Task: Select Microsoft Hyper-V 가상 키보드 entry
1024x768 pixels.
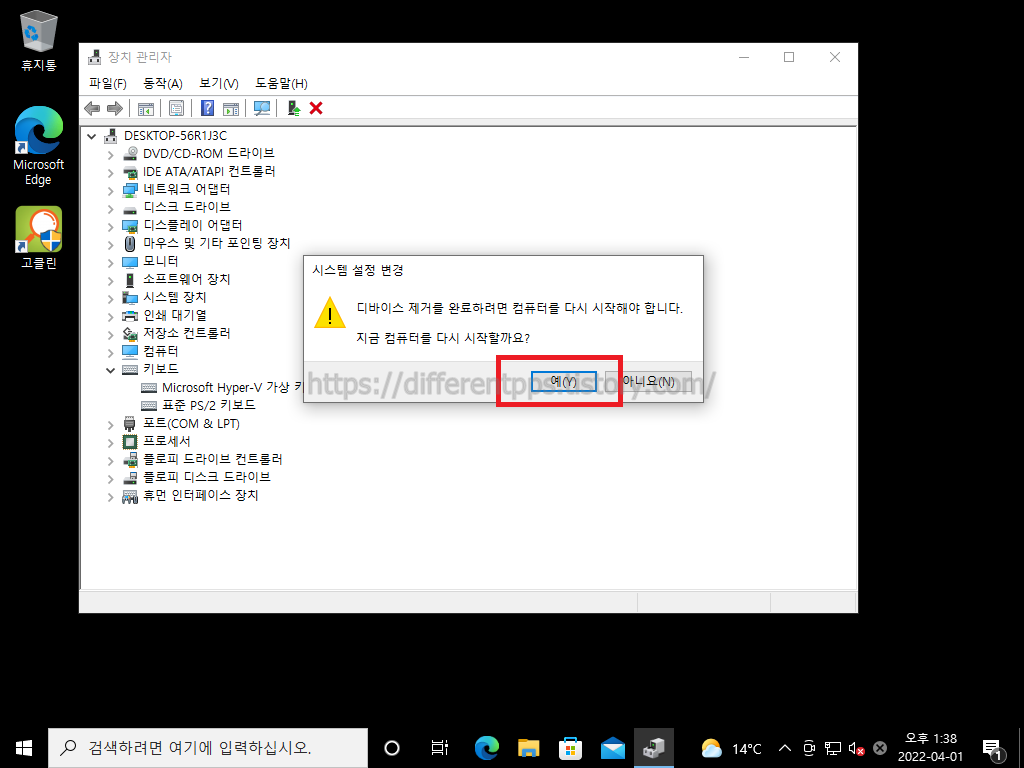Action: 232,387
